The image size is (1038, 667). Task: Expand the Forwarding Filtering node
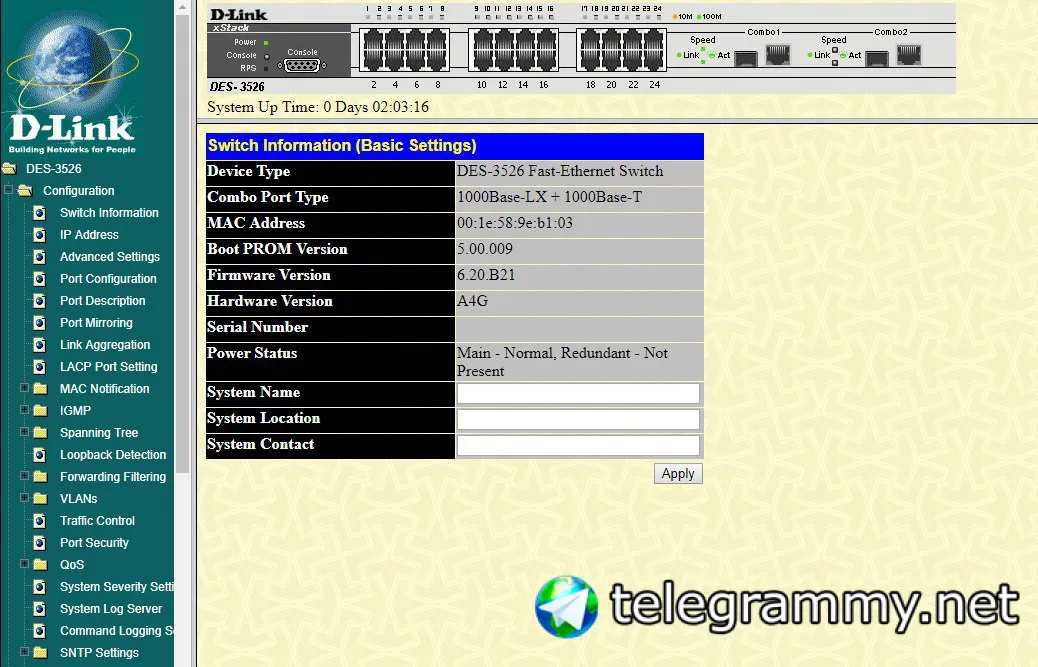point(24,476)
